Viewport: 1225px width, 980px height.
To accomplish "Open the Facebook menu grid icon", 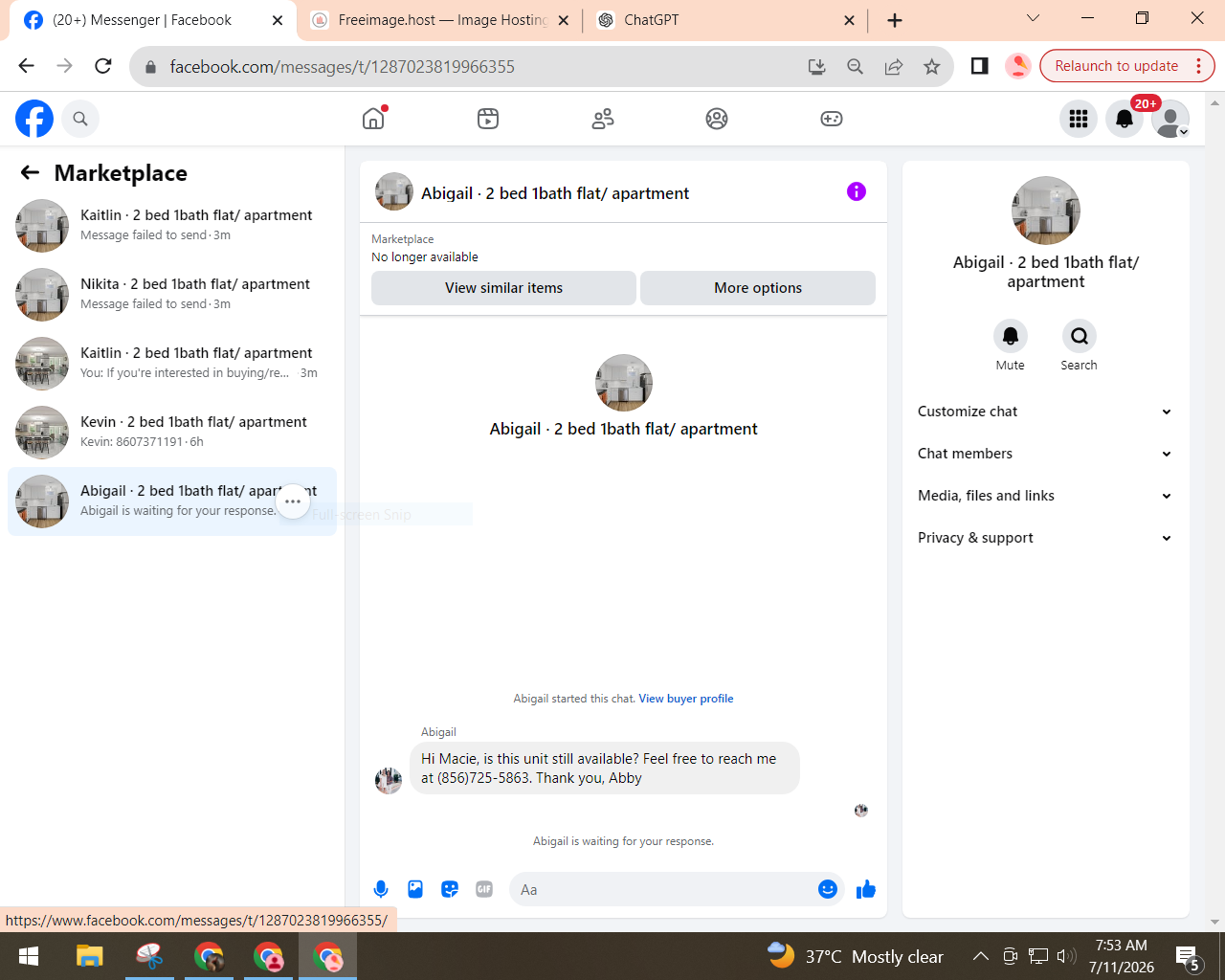I will tap(1079, 119).
